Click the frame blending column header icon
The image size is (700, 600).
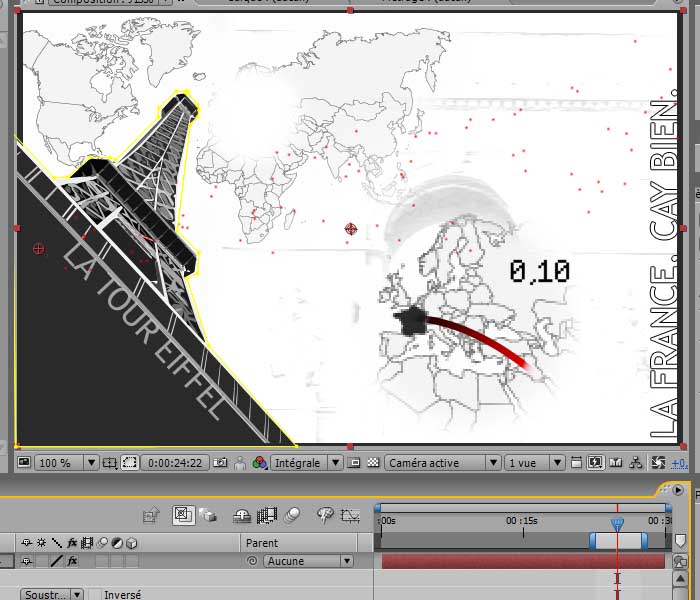click(87, 543)
